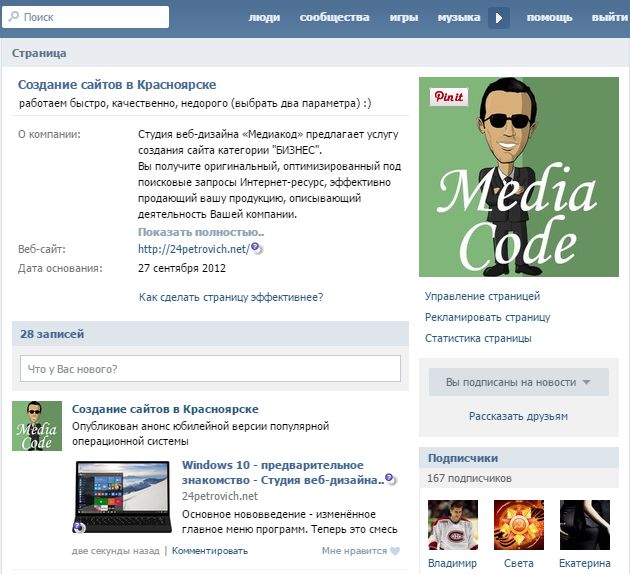Viewport: 630px width, 574px height.
Task: Click the small Media Code post avatar
Action: coord(36,427)
